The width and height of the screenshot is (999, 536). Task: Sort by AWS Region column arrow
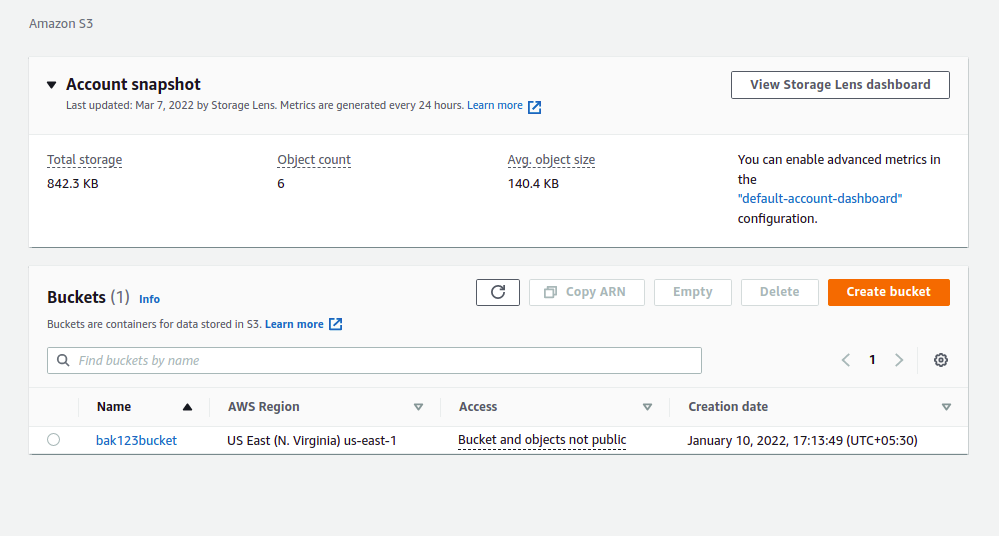(418, 407)
